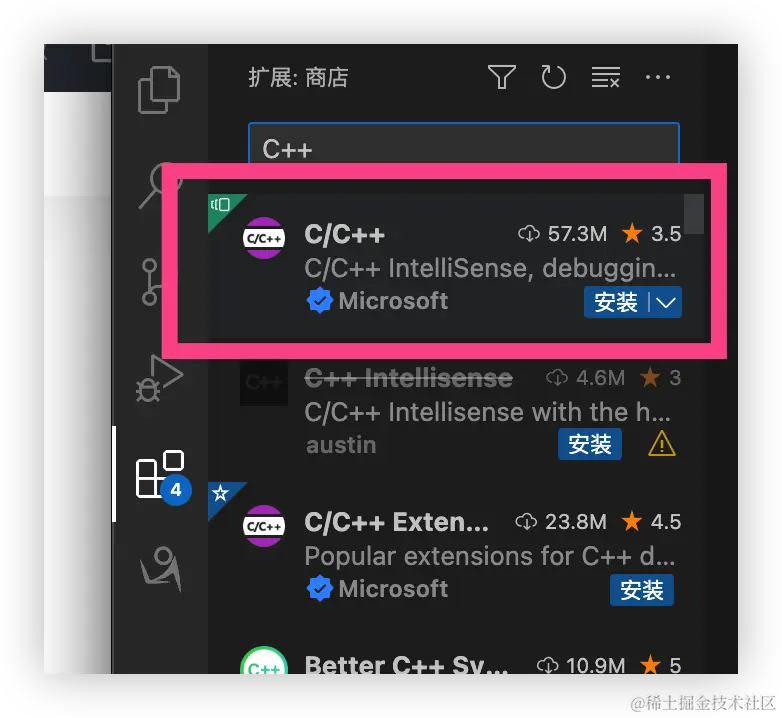Screen dimensions: 782x718
Task: Open Source Control branch icon
Action: [151, 282]
